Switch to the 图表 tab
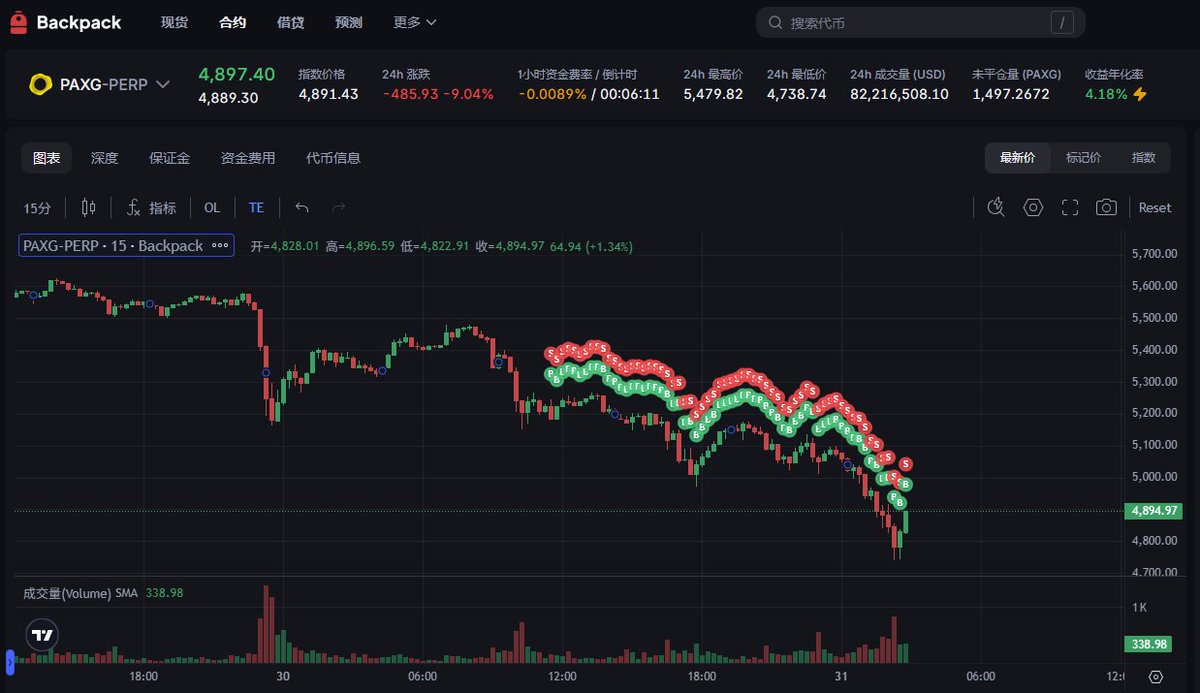 [47, 158]
